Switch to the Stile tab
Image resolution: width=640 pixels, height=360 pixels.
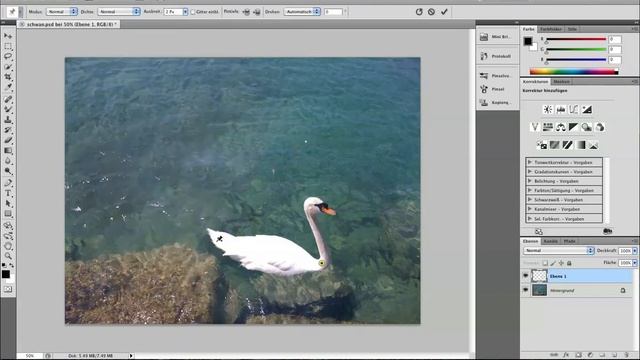(x=572, y=29)
